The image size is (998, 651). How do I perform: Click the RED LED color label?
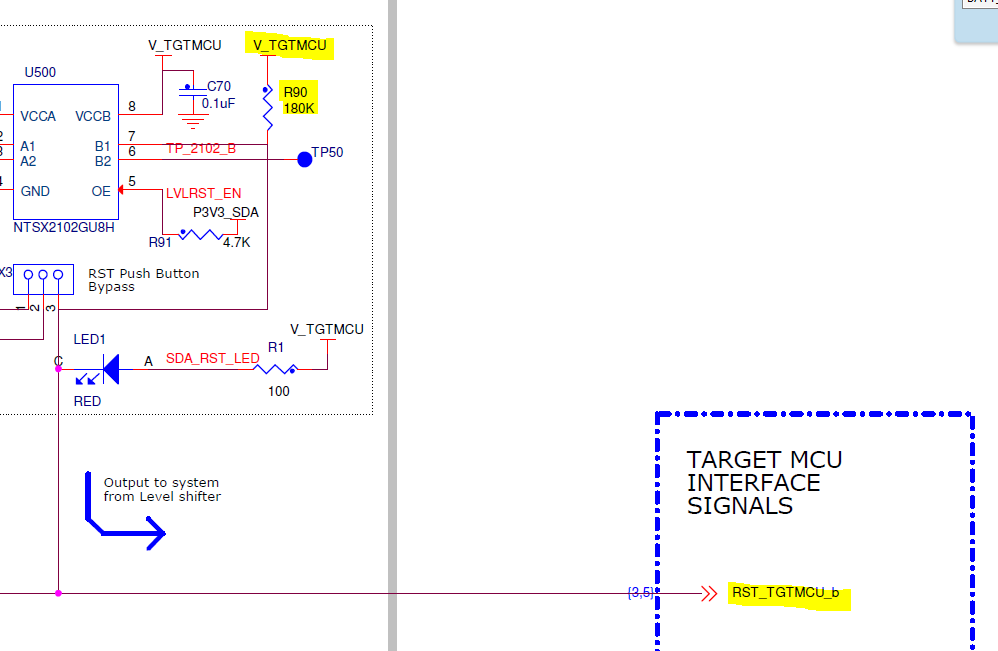pos(87,402)
